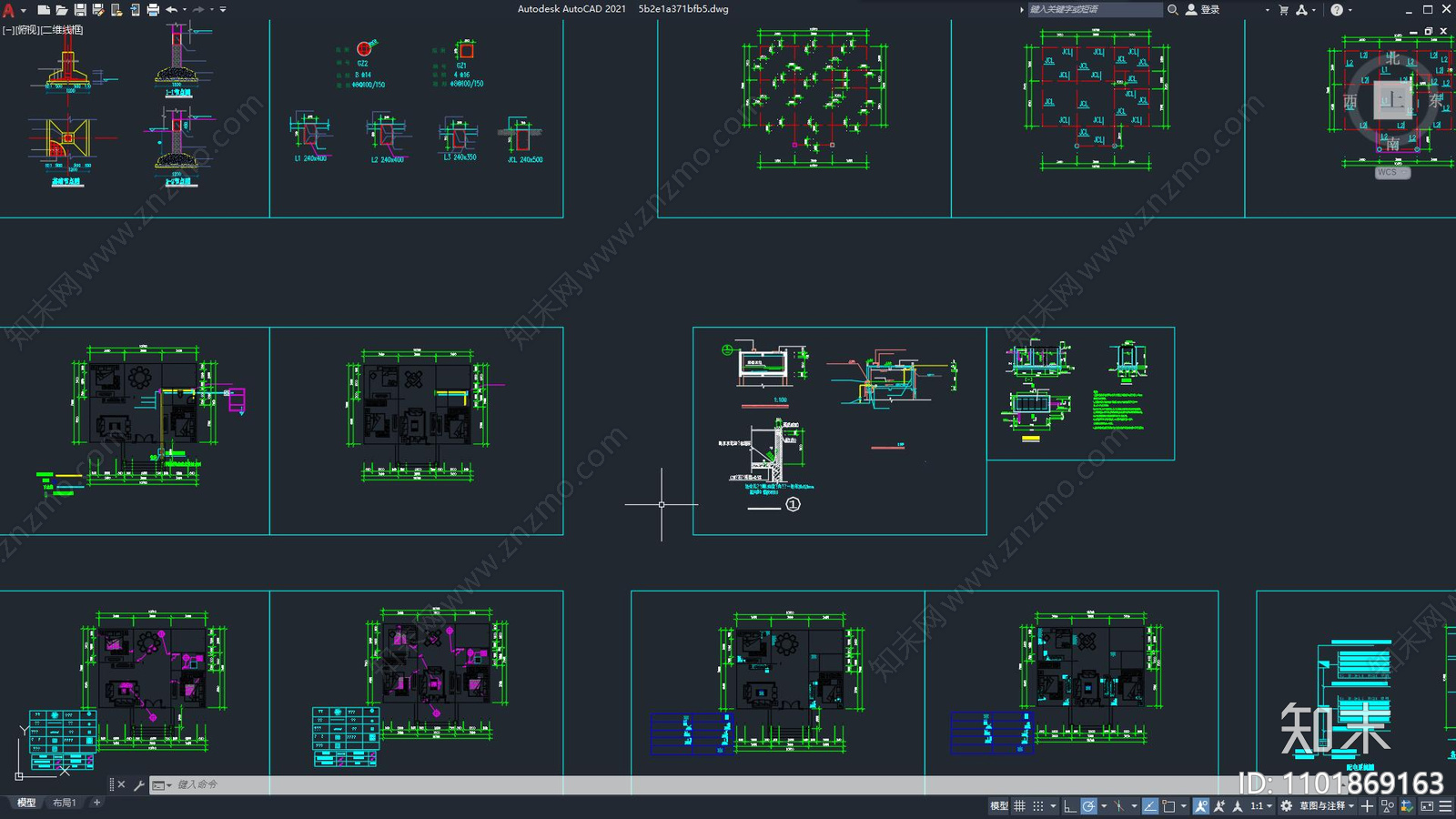Screen dimensions: 1456x819
Task: Add a new layout tab
Action: (x=96, y=803)
